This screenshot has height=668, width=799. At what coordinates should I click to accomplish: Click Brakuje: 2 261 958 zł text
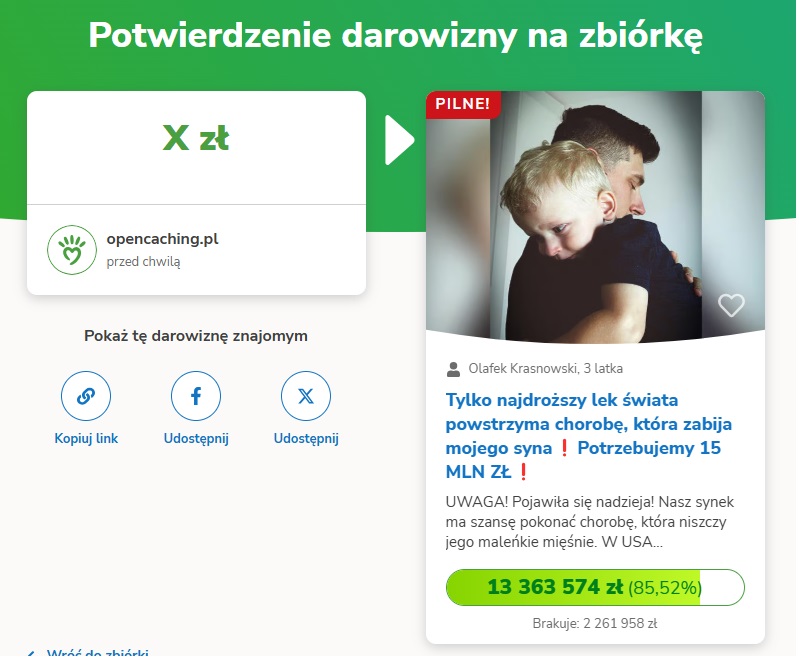[x=595, y=623]
